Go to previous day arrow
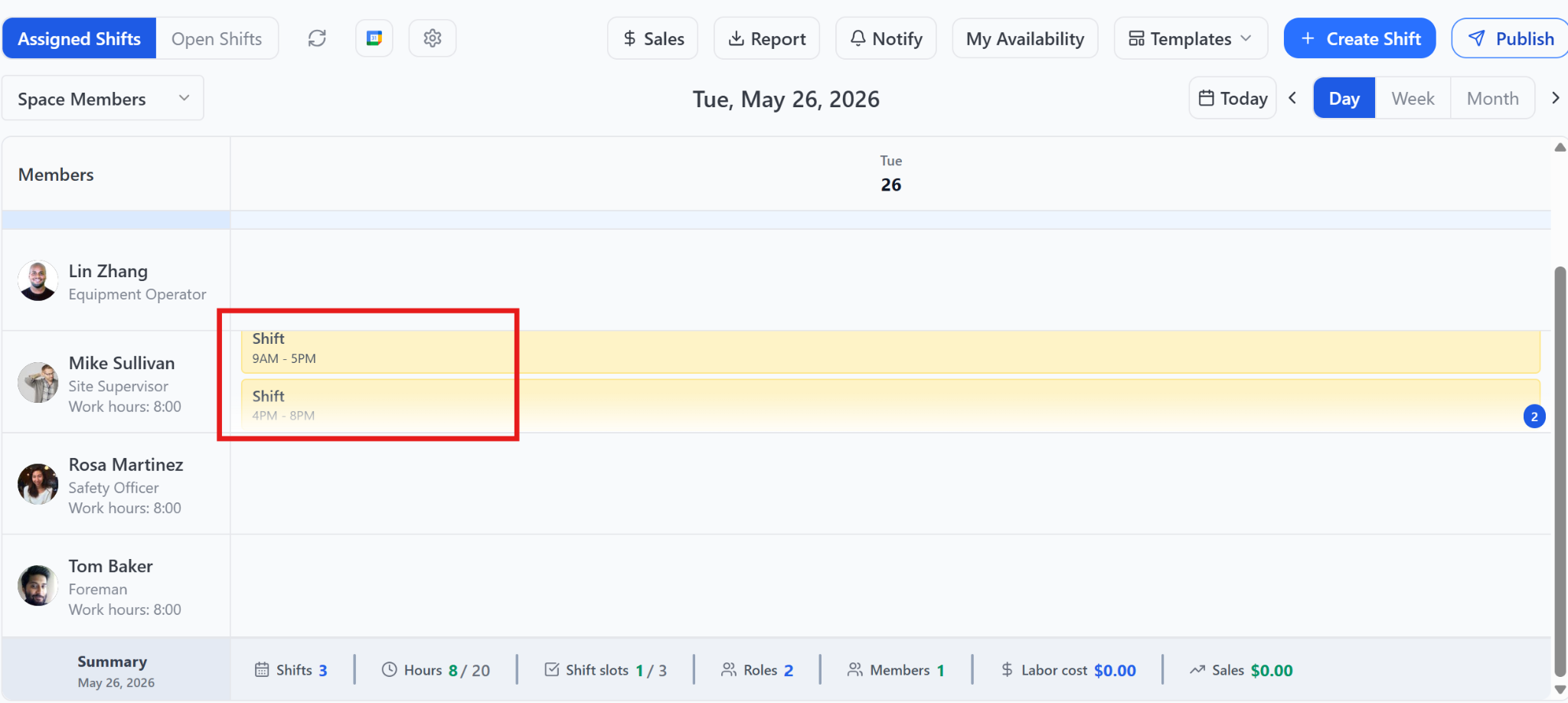This screenshot has width=1568, height=703. 1292,98
